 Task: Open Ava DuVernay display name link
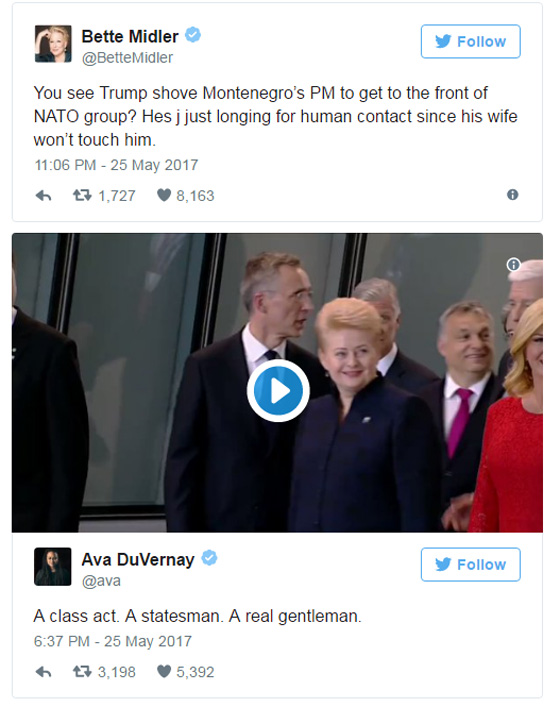138,560
